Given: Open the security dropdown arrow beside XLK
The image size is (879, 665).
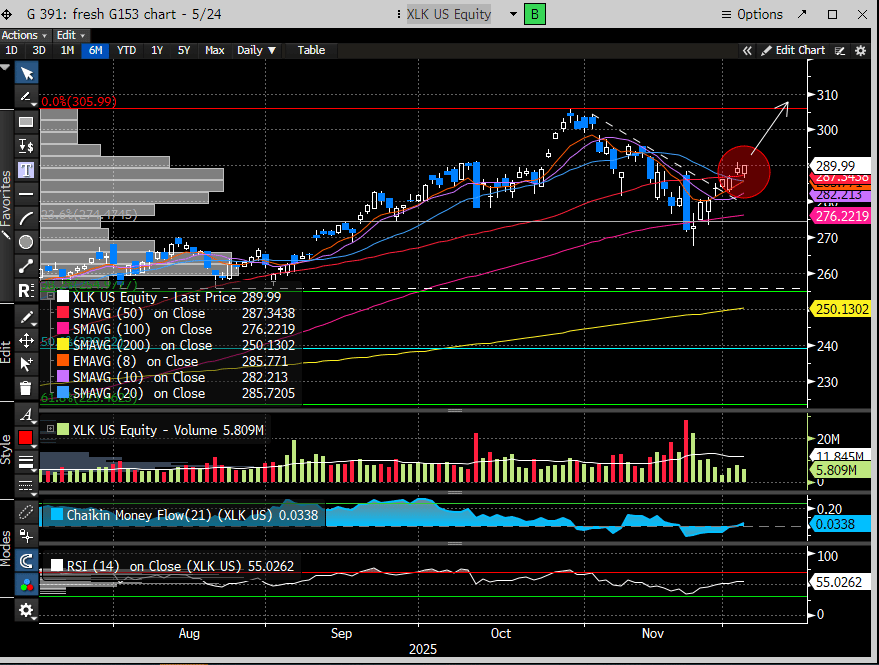Looking at the screenshot, I should pos(513,14).
